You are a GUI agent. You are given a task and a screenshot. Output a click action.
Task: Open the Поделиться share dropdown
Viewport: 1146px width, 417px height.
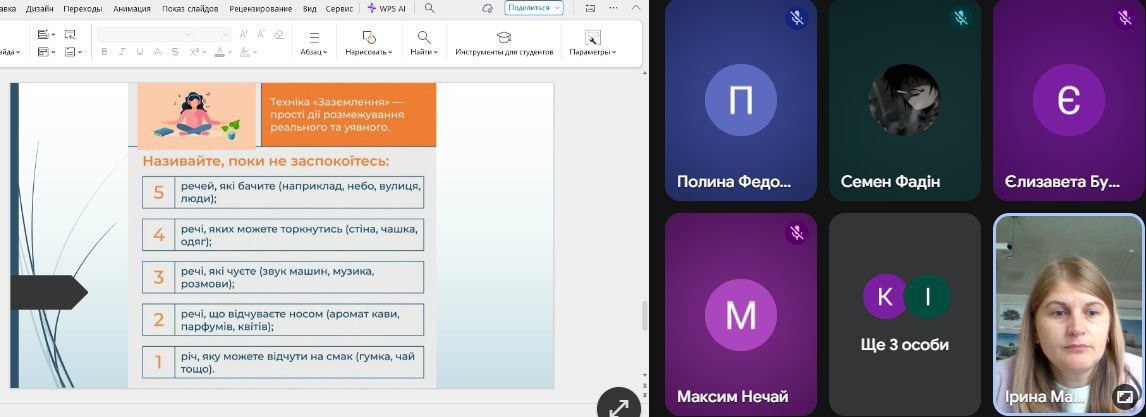(534, 8)
